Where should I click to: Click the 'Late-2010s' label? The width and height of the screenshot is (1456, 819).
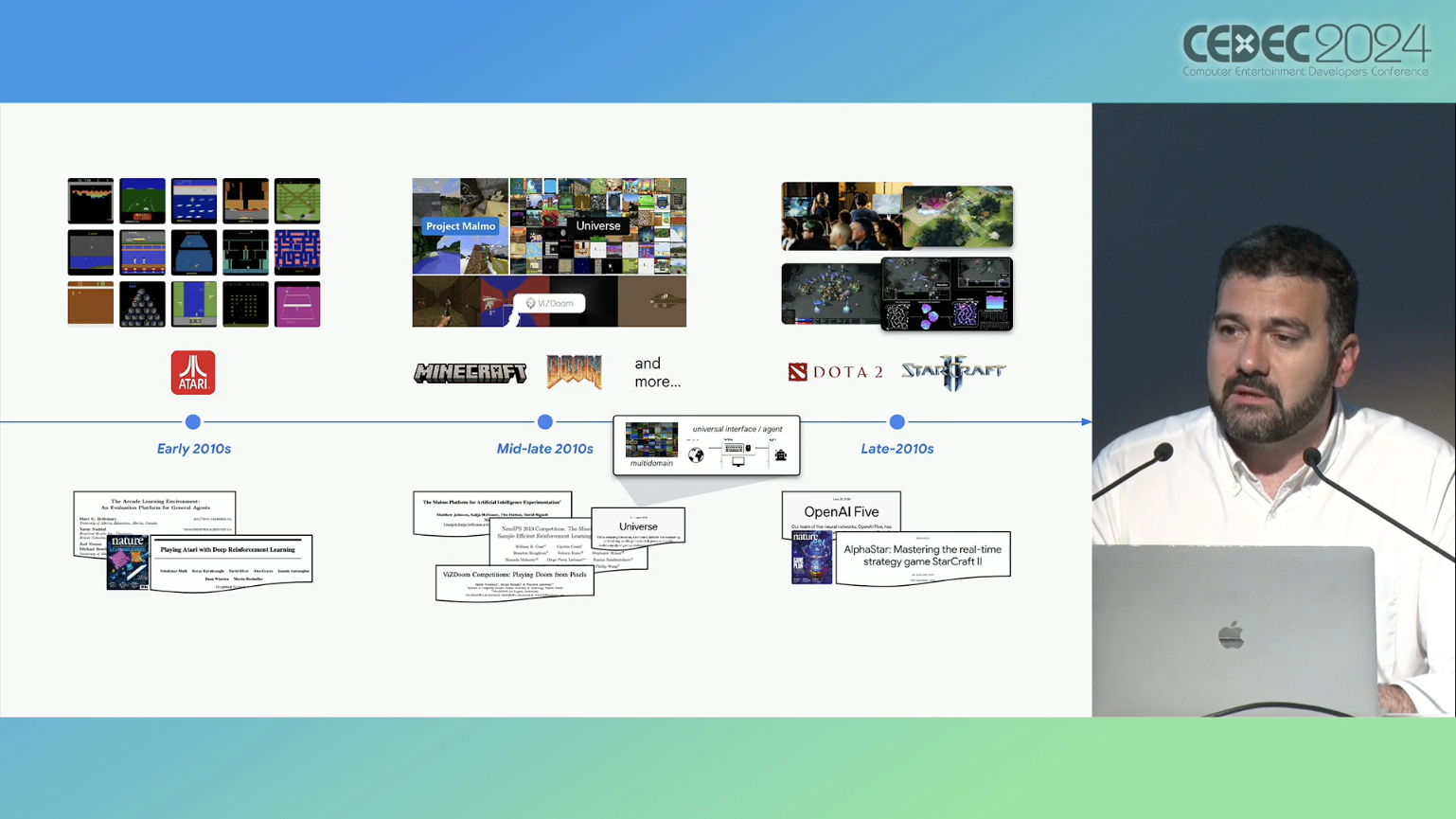[897, 449]
